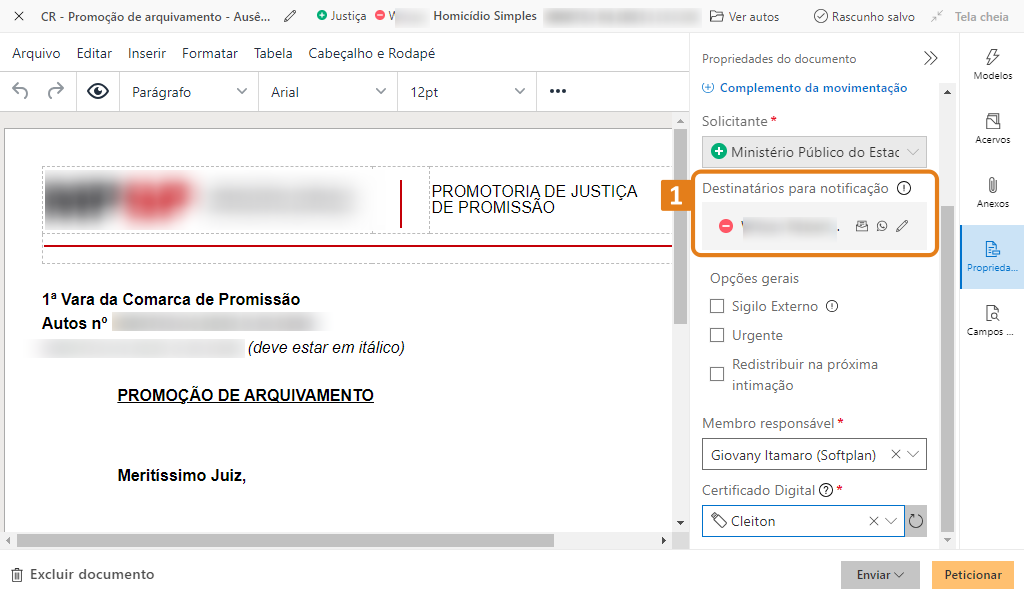Click the Peticionar button
1024x599 pixels.
[x=972, y=575]
